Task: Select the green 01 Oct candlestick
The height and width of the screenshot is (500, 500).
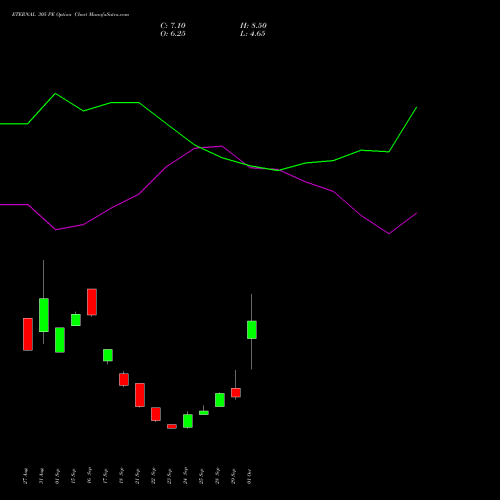Action: (x=252, y=330)
